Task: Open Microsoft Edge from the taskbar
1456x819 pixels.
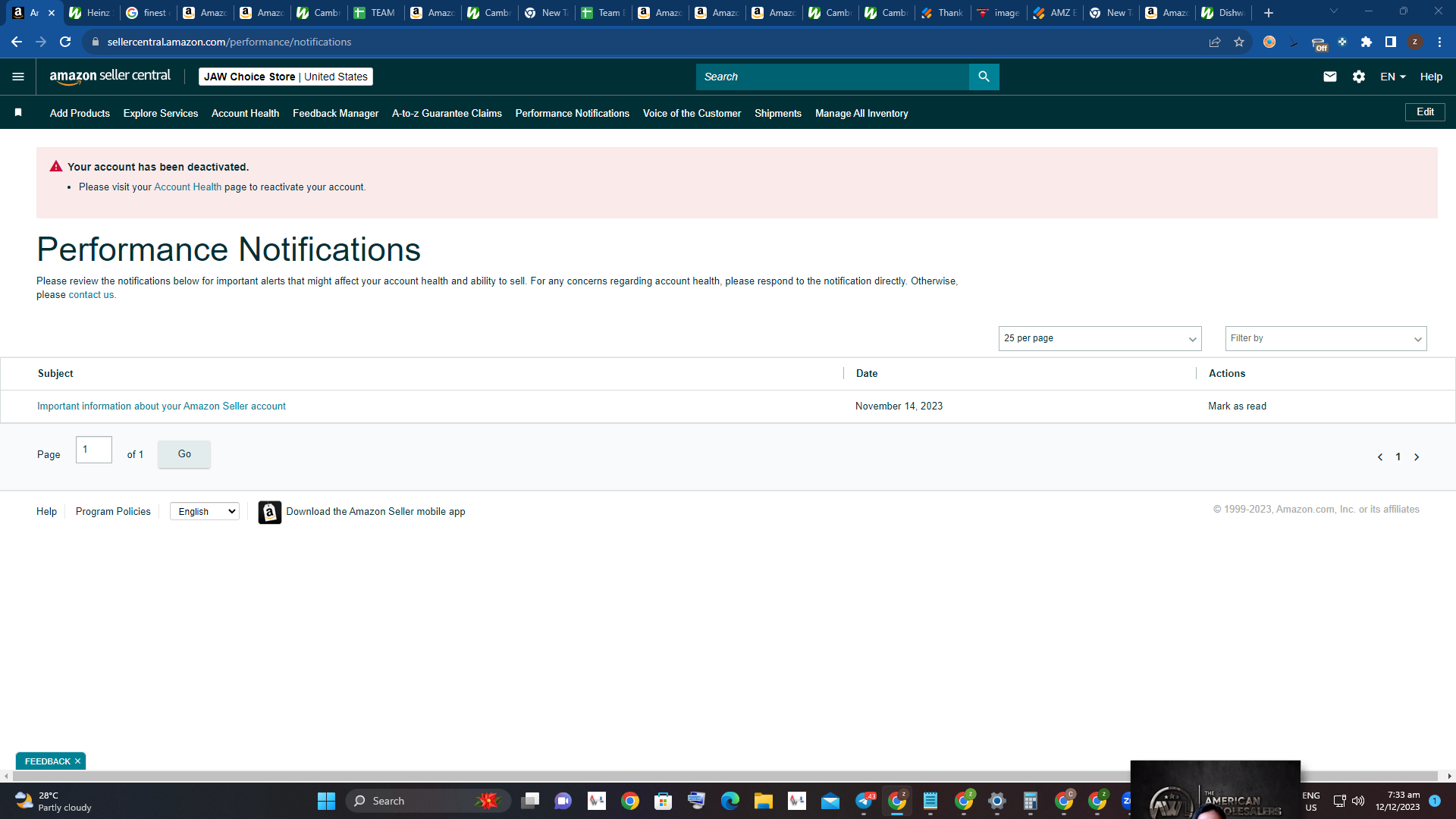Action: 730,801
